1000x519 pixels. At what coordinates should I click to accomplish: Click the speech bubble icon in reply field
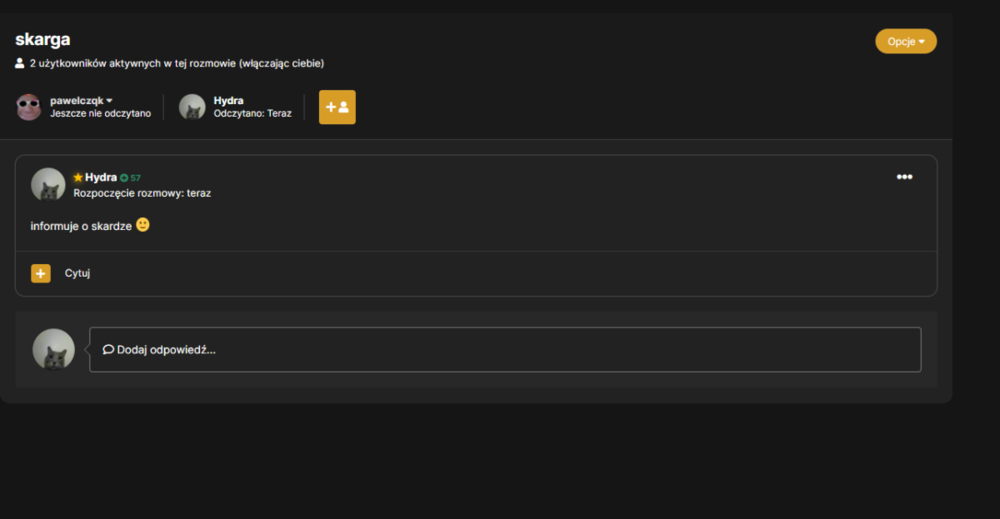[x=108, y=349]
